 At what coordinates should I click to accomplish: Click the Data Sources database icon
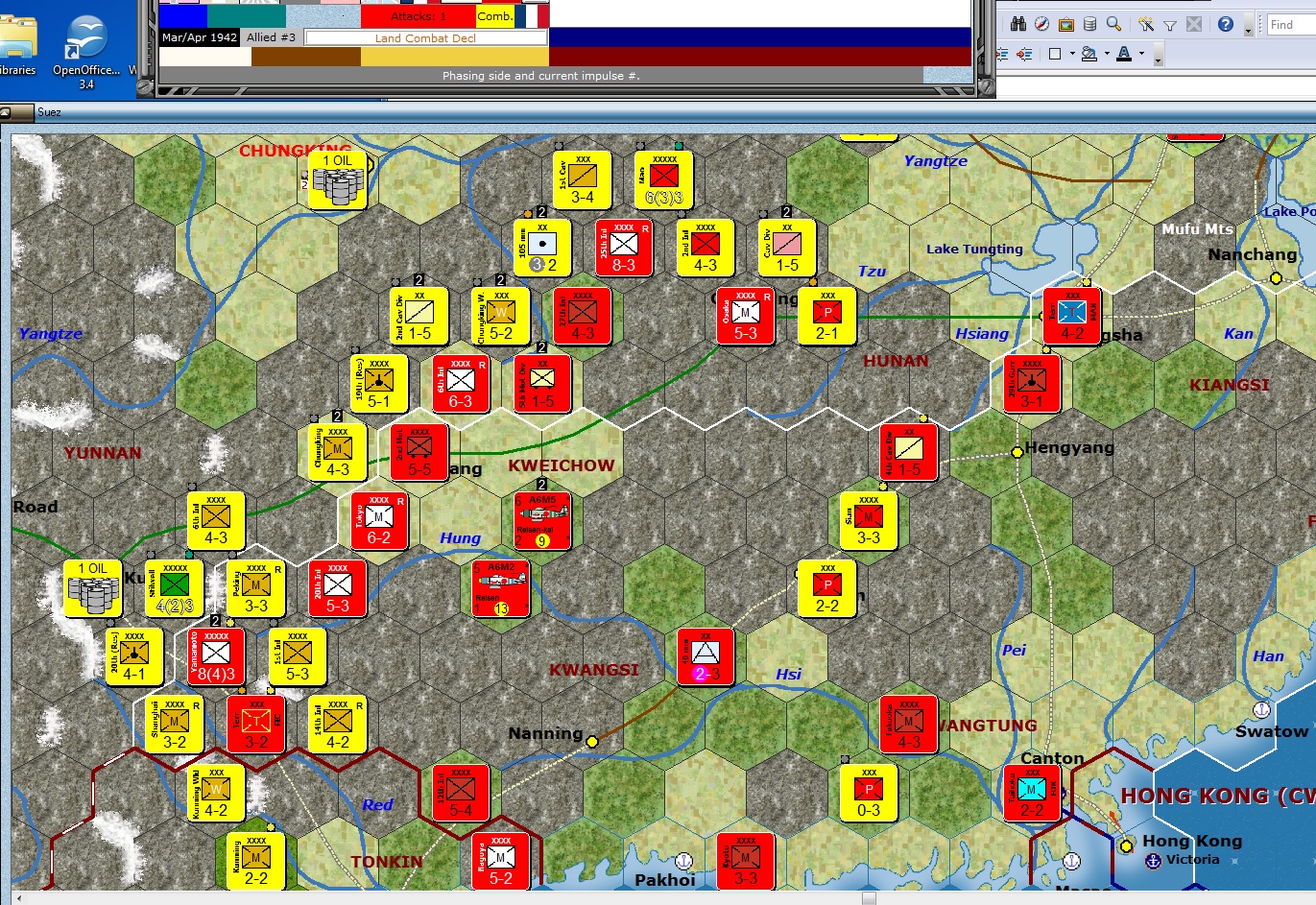coord(1089,24)
